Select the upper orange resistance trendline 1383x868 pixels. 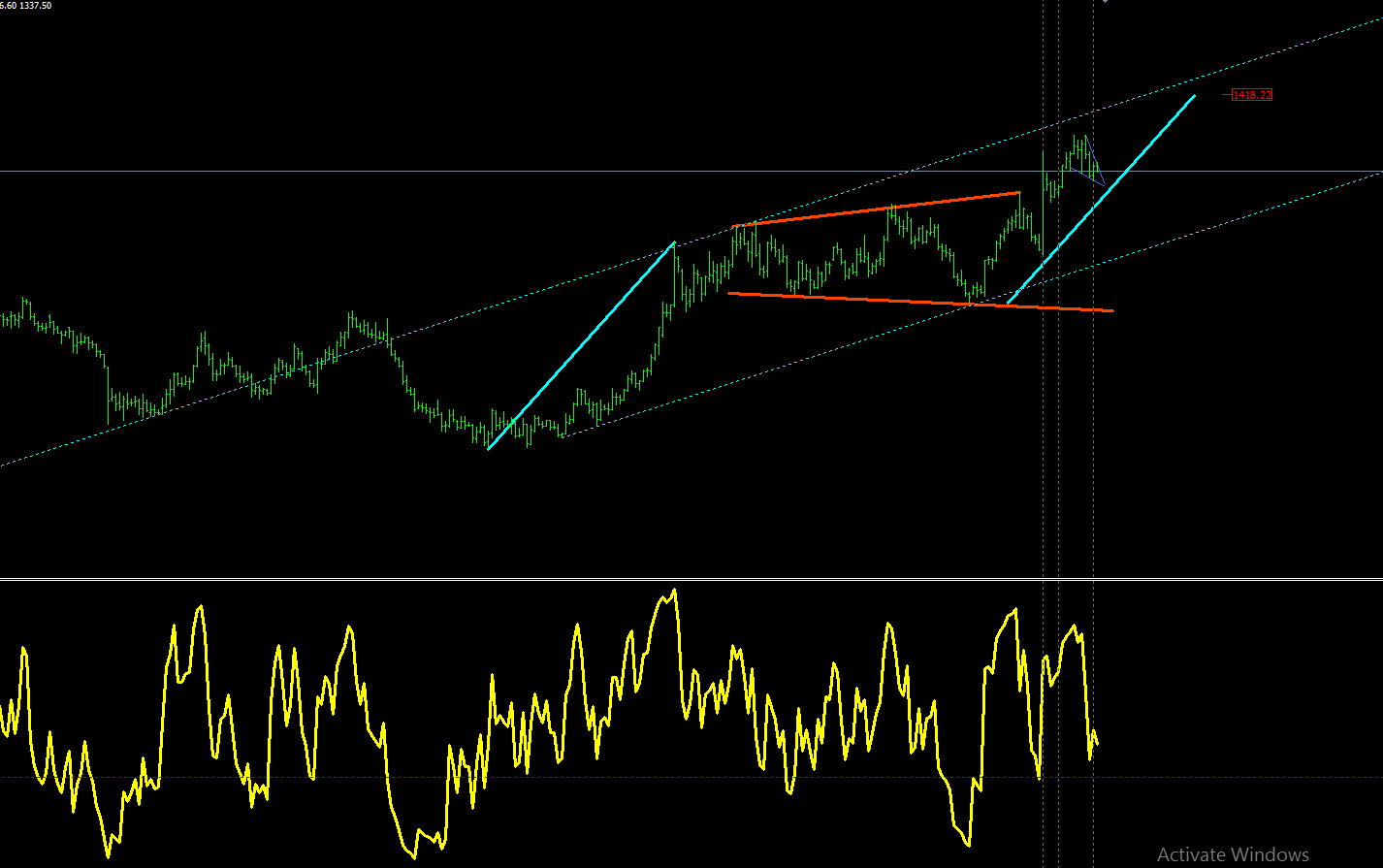click(x=877, y=209)
